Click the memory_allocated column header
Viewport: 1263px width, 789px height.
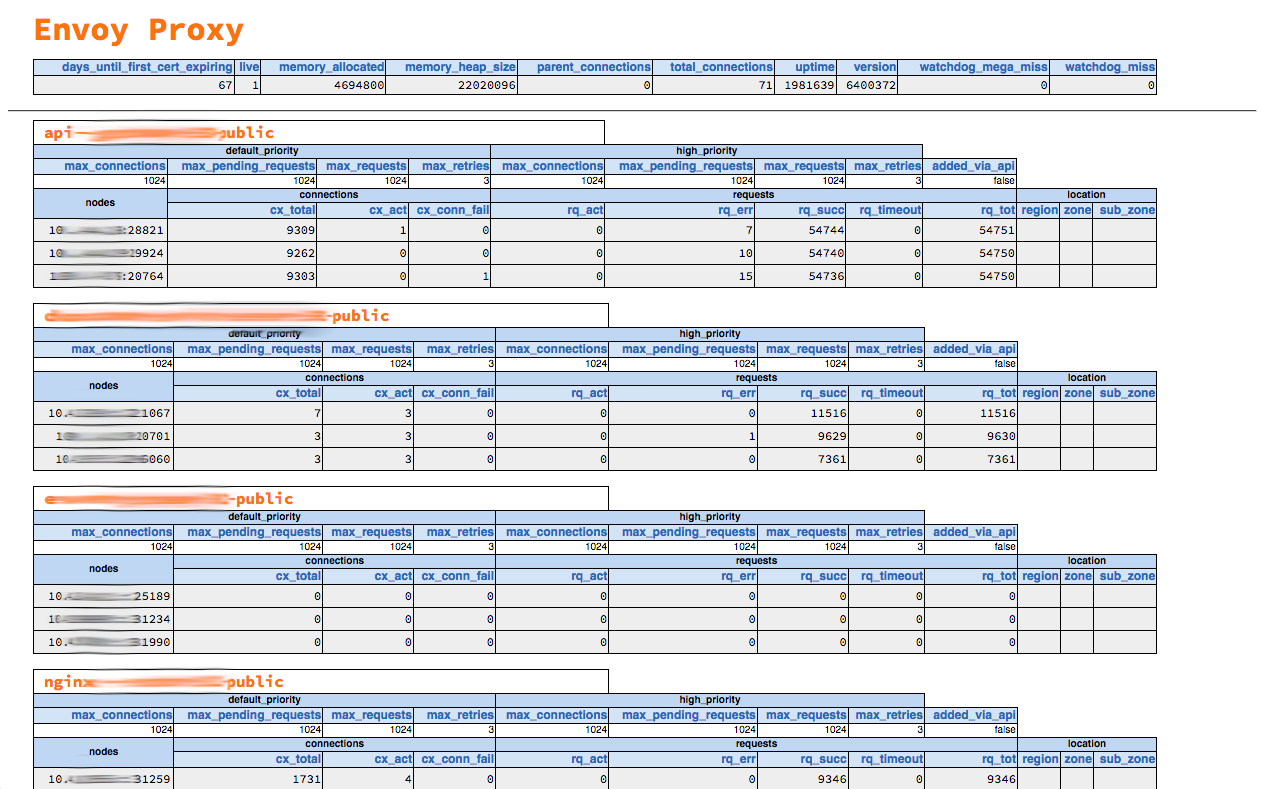(331, 67)
